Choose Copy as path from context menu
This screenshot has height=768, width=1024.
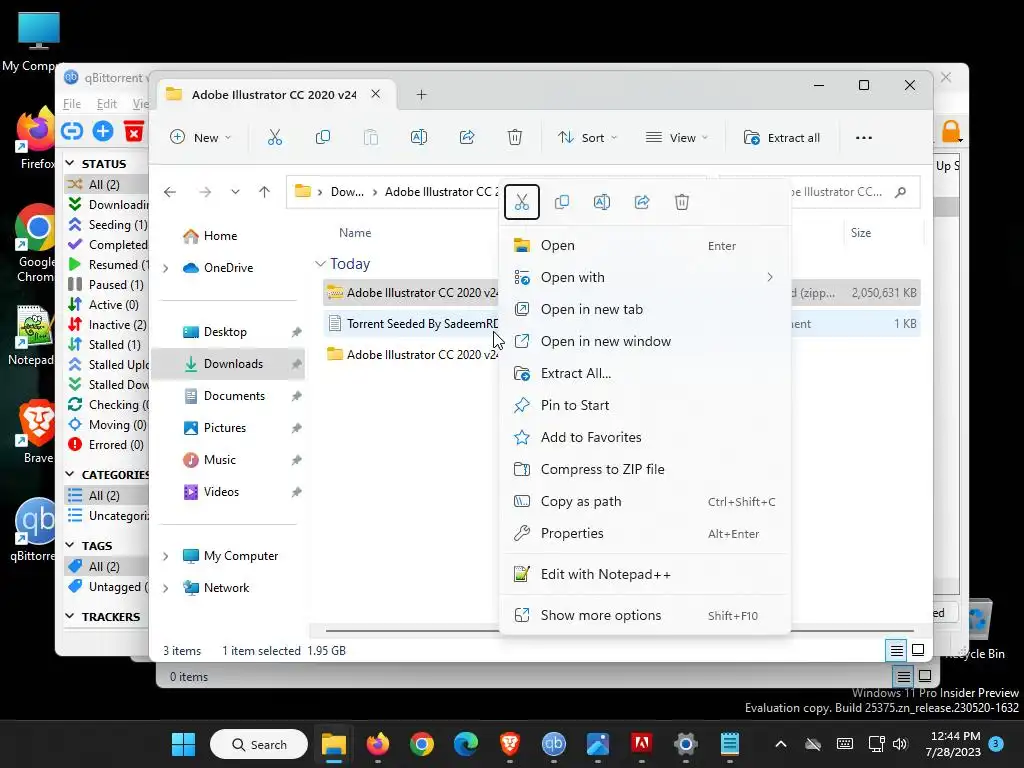click(645, 502)
